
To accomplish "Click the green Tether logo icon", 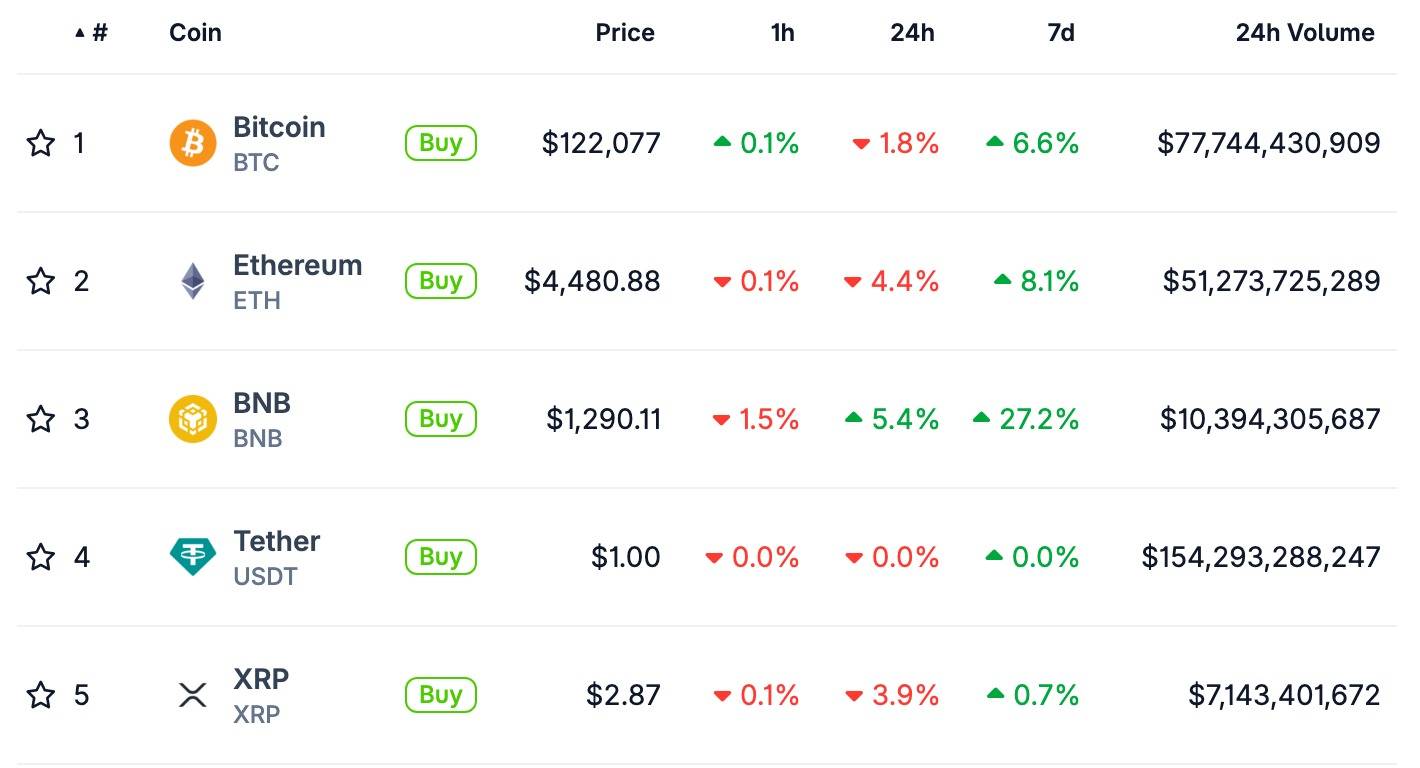I will pyautogui.click(x=193, y=556).
